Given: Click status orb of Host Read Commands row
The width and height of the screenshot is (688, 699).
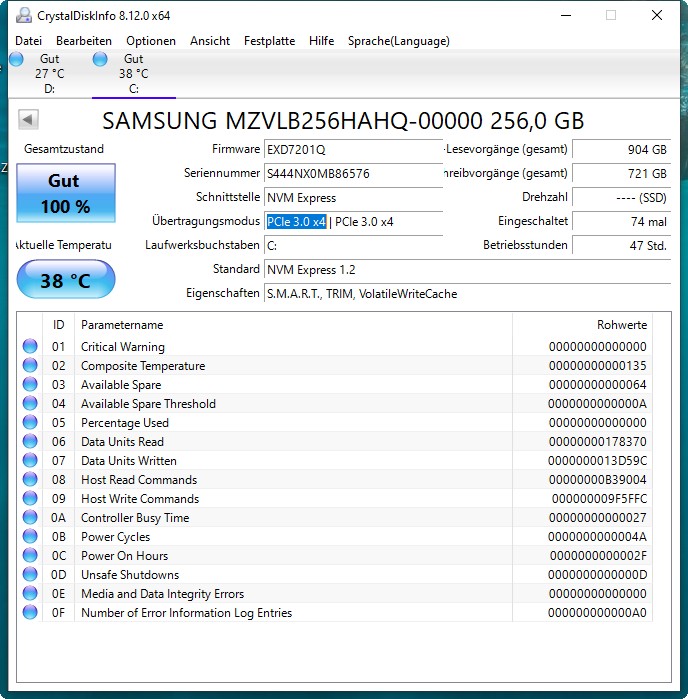Looking at the screenshot, I should [30, 479].
